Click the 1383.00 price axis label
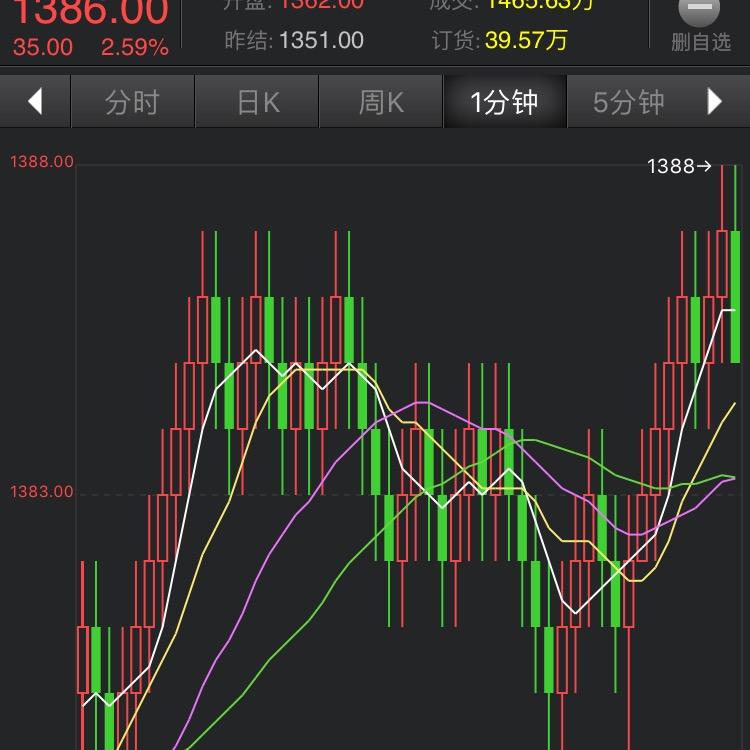This screenshot has width=750, height=750. pyautogui.click(x=41, y=492)
